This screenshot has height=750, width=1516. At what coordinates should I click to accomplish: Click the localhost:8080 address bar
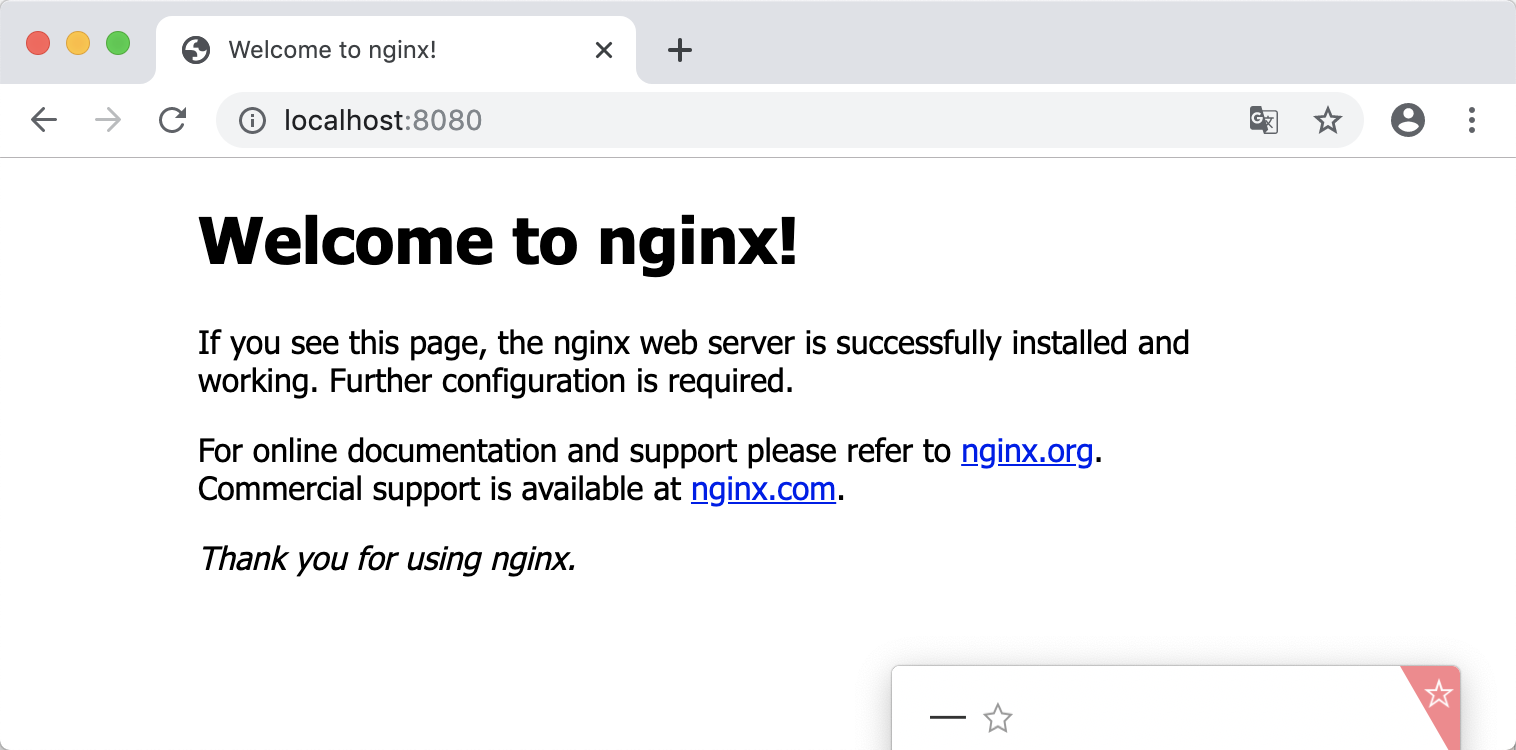[x=790, y=121]
